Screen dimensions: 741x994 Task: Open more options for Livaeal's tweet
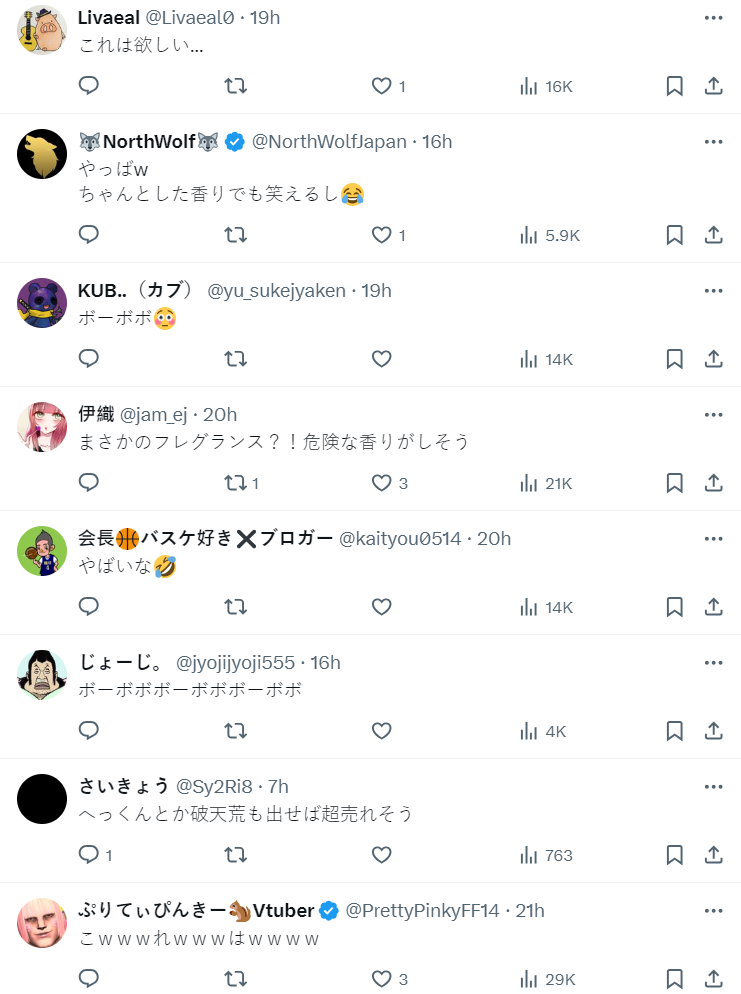point(713,18)
